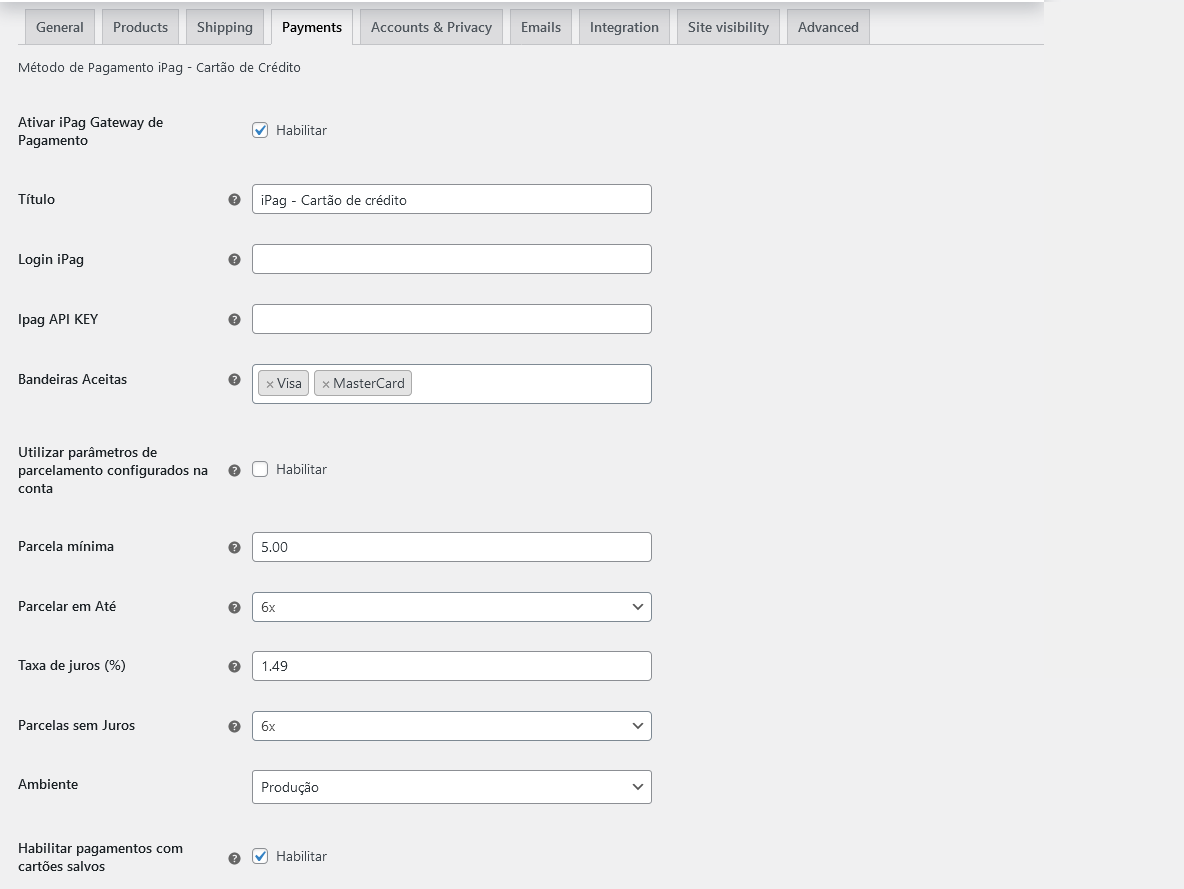Screen dimensions: 1184x889
Task: Open help tip for Taxa de juros
Action: pos(234,666)
